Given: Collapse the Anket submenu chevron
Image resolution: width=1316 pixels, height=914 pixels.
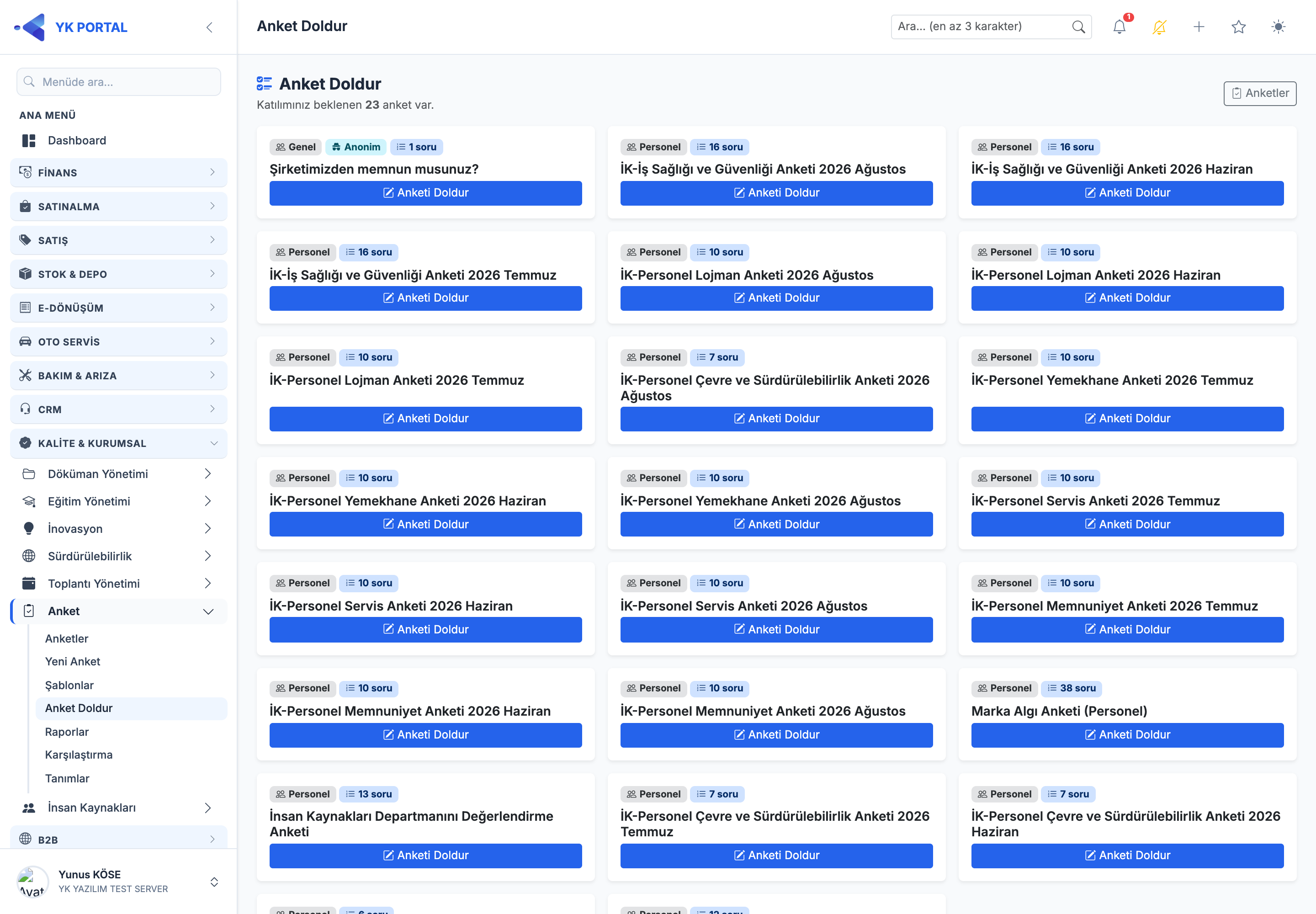Looking at the screenshot, I should point(208,611).
